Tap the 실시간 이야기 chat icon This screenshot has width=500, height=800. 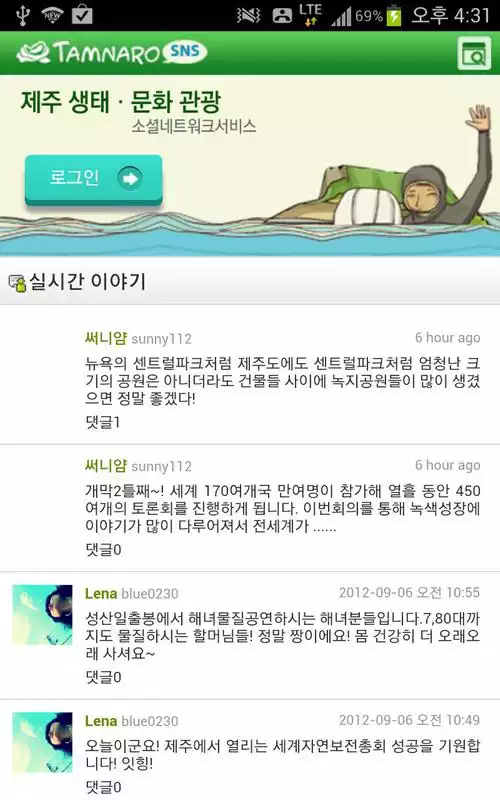click(17, 283)
